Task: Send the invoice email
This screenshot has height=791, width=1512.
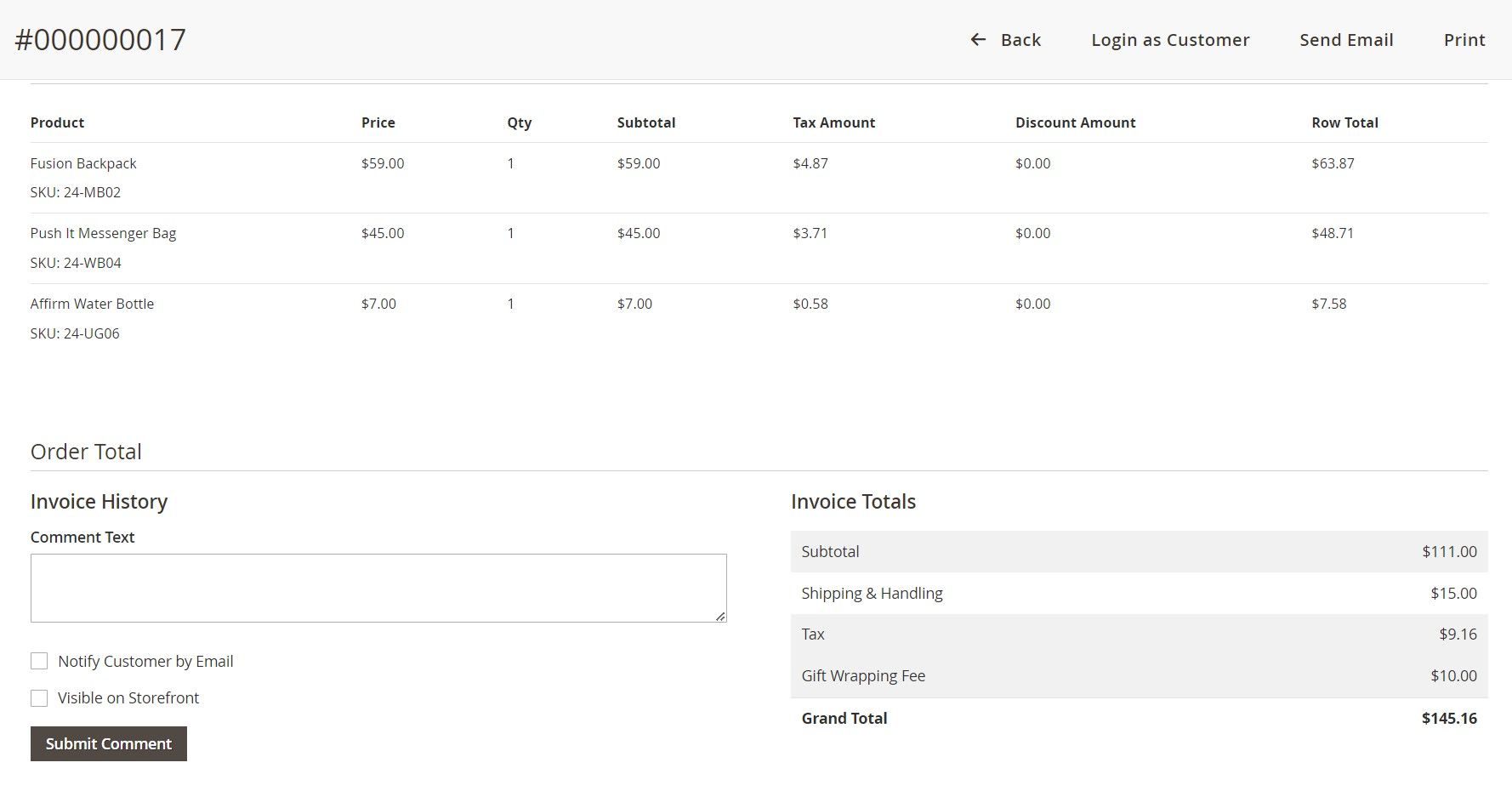Action: tap(1346, 40)
